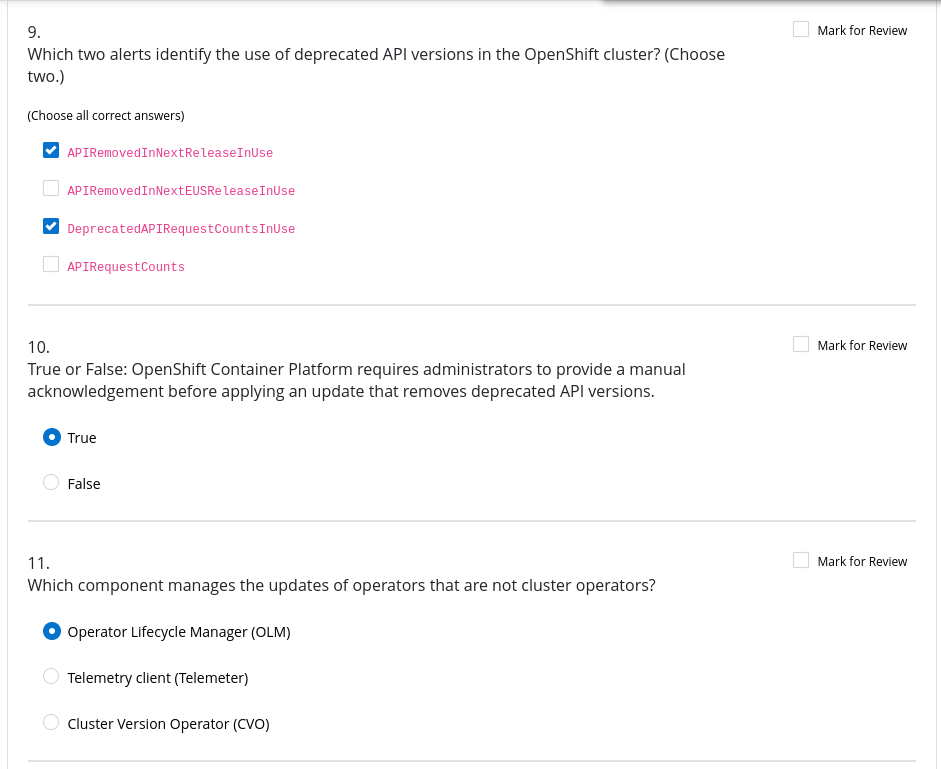Click the APIRemovedInNextReleaseInUse answer label text

170,153
